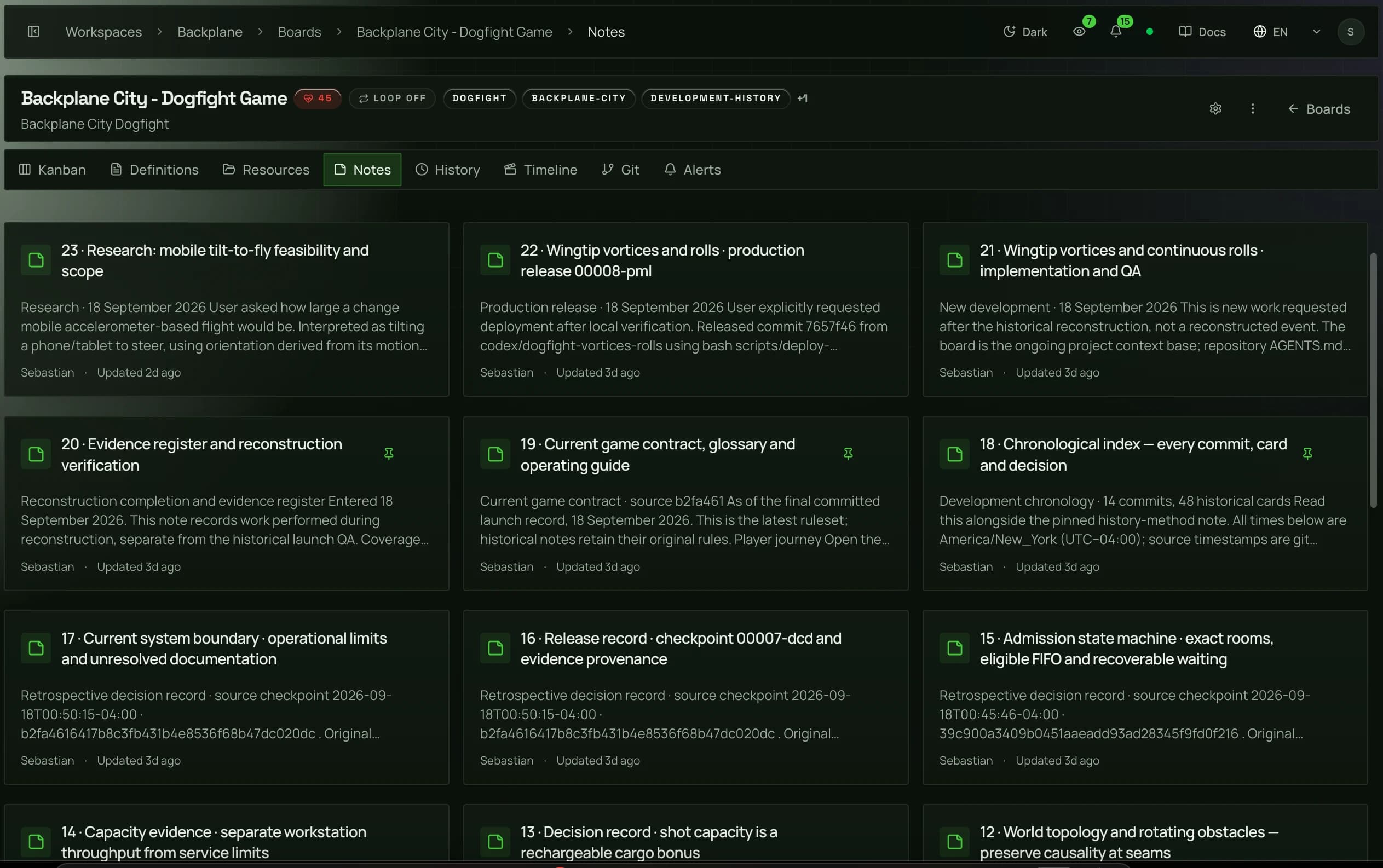Switch to the Timeline tab
Screen dimensions: 1383x868
point(540,170)
